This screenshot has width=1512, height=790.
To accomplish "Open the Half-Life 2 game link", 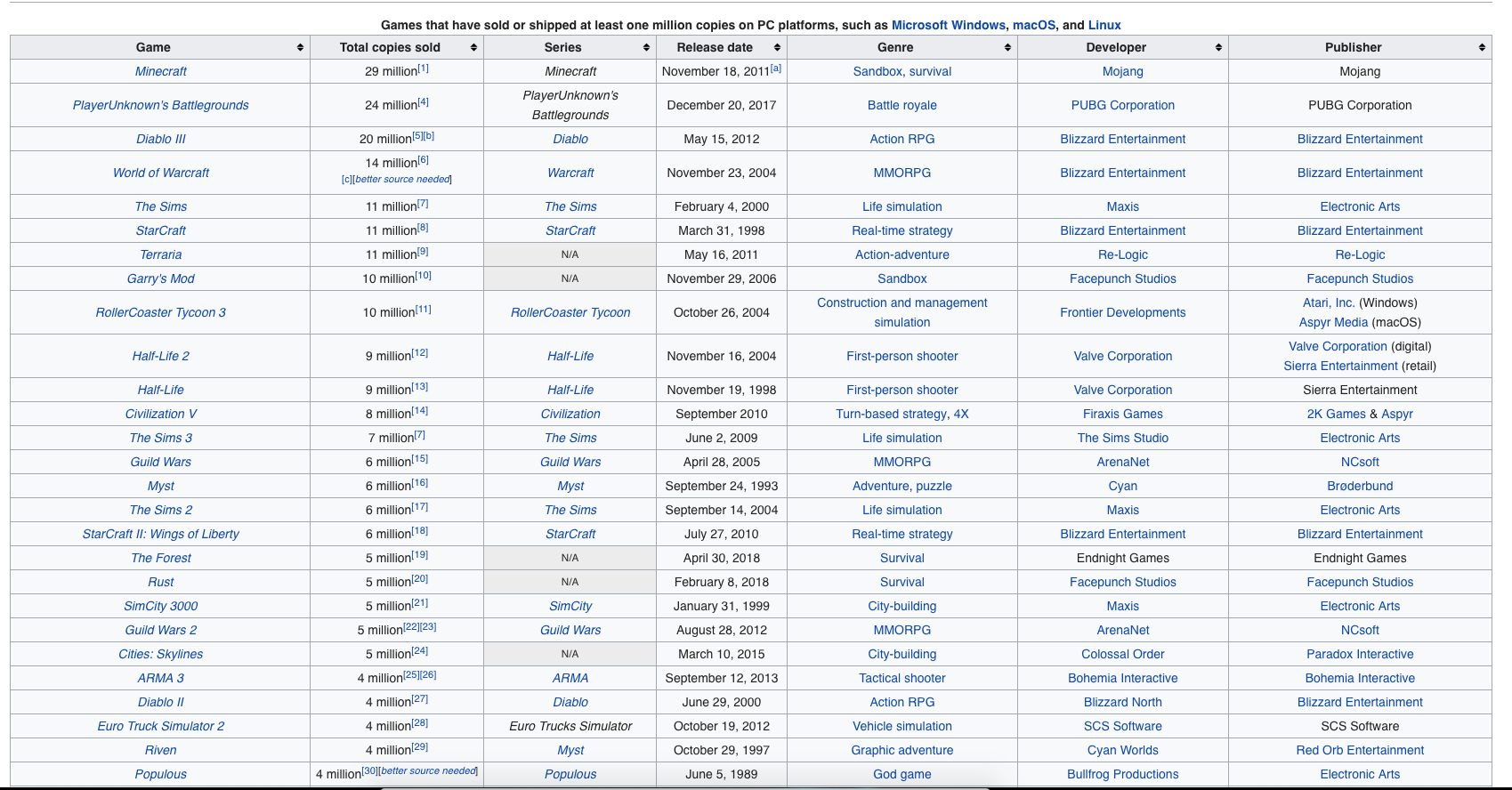I will click(161, 356).
